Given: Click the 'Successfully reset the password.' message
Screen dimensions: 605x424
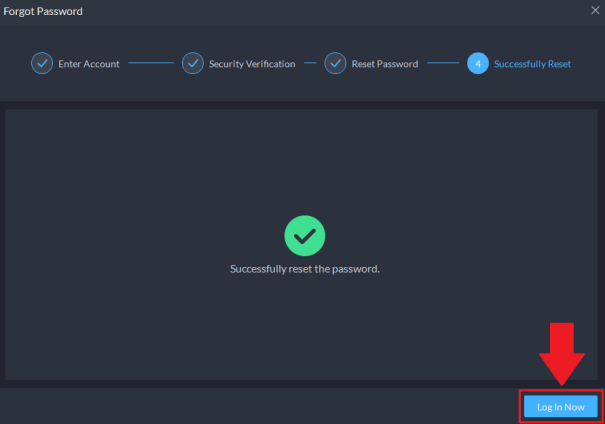Looking at the screenshot, I should (304, 269).
